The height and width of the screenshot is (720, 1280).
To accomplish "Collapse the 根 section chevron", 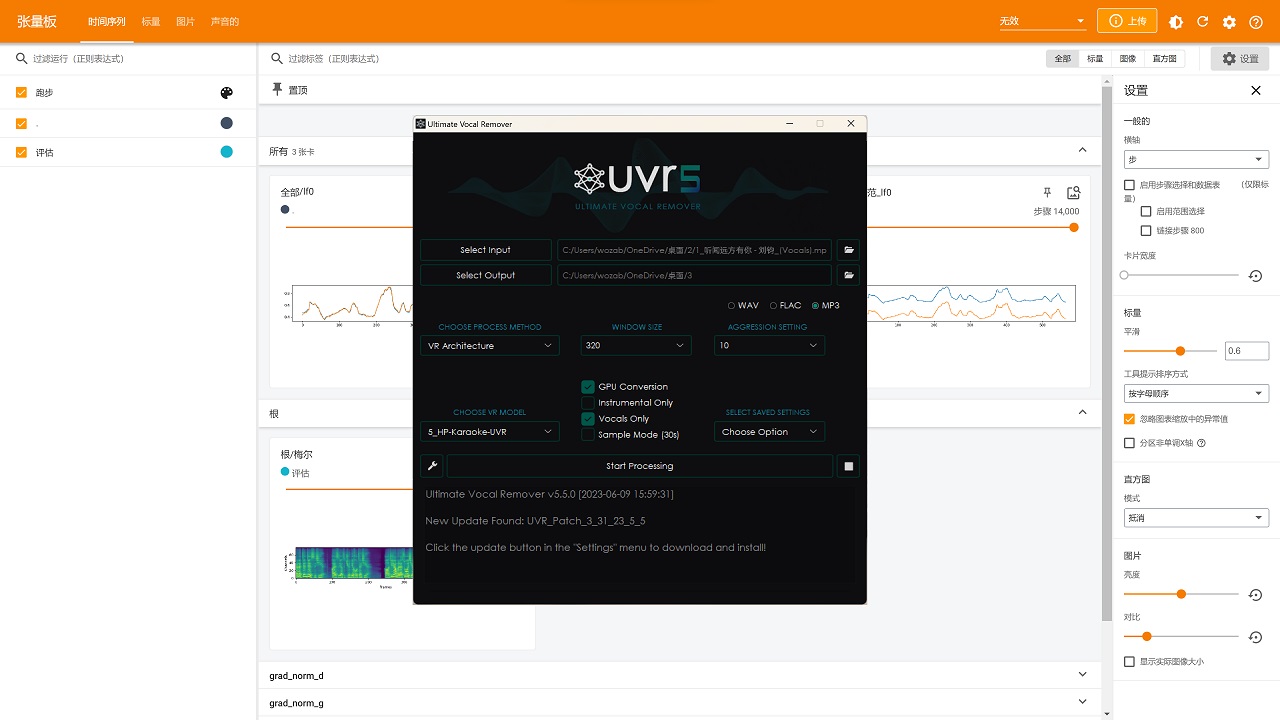I will [1082, 412].
